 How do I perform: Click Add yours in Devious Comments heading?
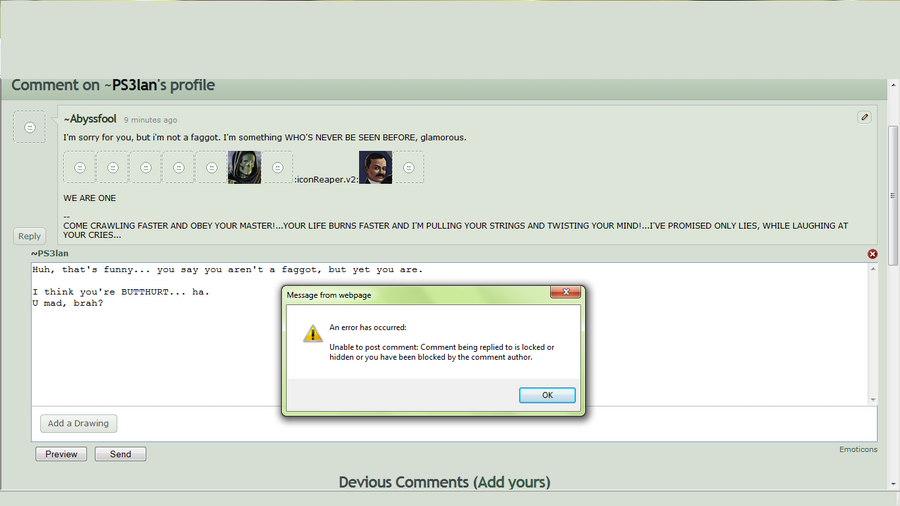513,482
